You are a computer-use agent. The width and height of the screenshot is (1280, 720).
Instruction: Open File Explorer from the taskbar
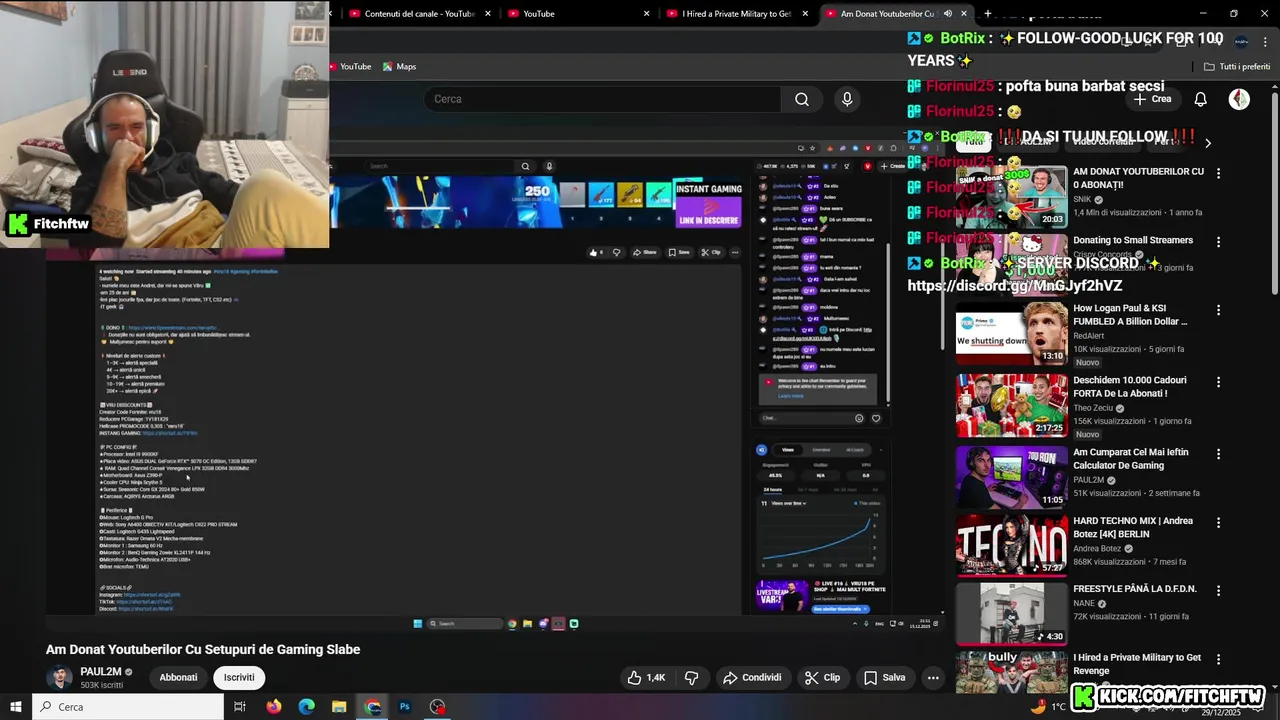[340, 707]
